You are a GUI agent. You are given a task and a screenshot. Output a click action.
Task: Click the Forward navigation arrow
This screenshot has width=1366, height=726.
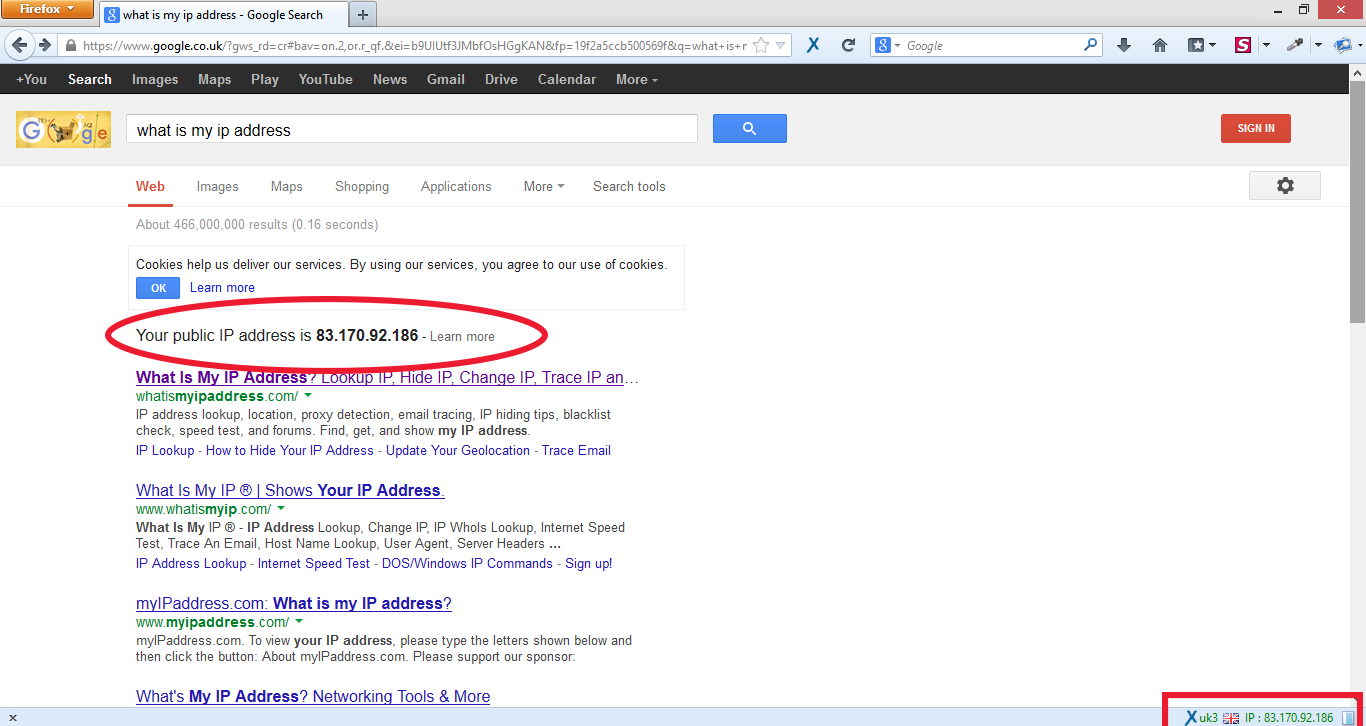click(x=45, y=45)
